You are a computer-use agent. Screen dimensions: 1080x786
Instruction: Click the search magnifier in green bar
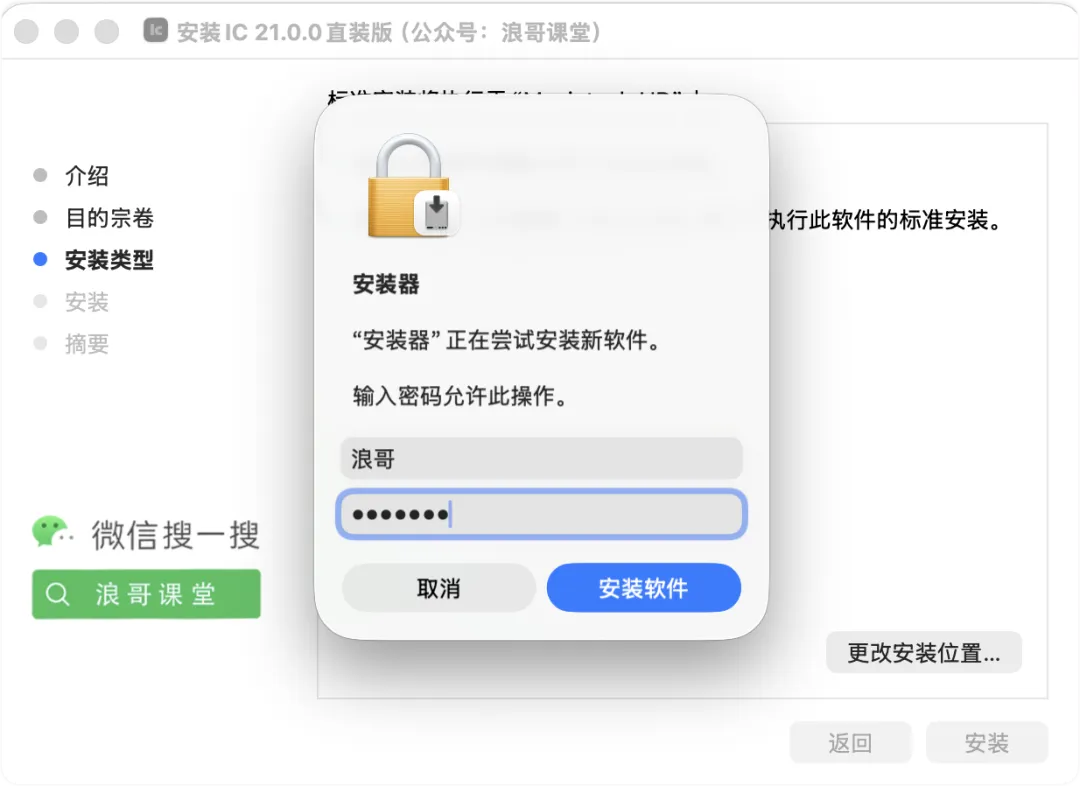tap(57, 594)
